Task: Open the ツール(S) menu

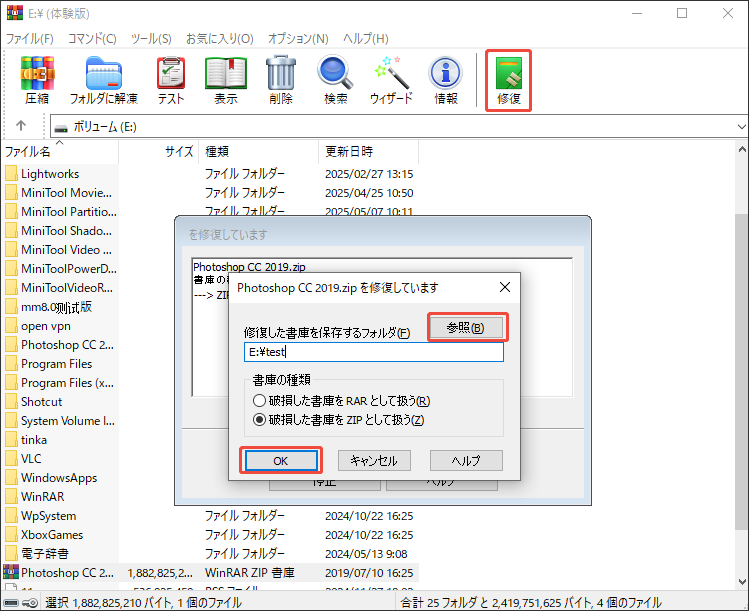Action: pos(151,39)
